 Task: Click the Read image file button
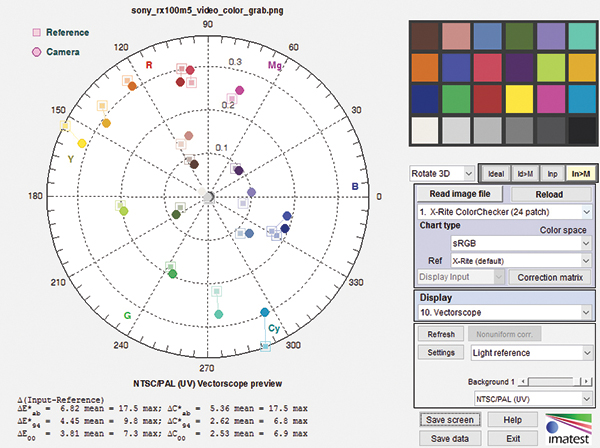click(460, 194)
